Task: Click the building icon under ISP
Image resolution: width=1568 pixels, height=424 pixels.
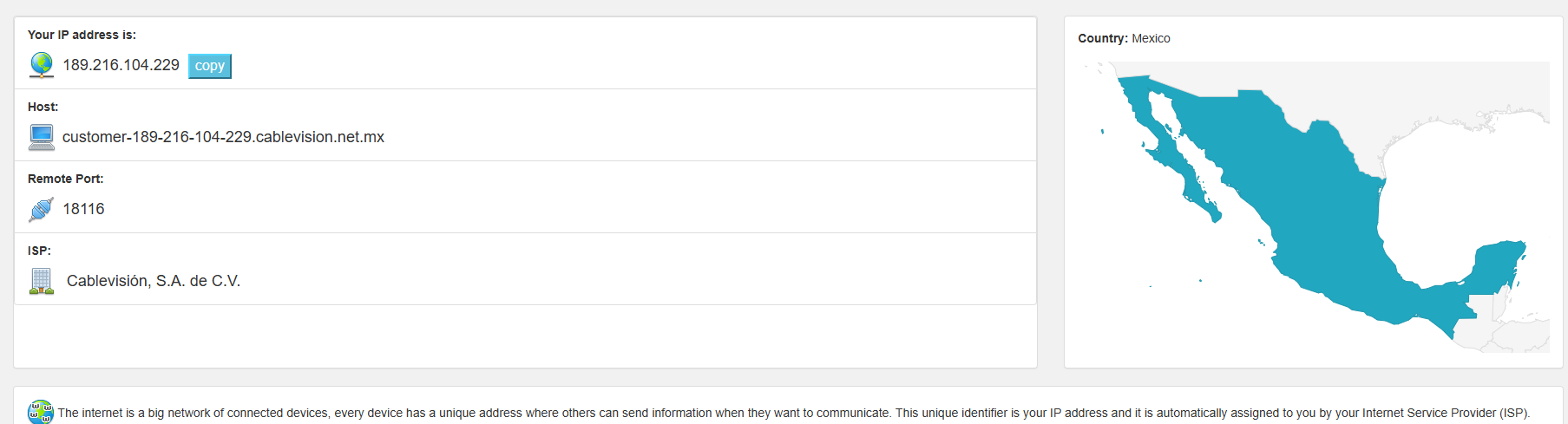Action: (x=42, y=281)
